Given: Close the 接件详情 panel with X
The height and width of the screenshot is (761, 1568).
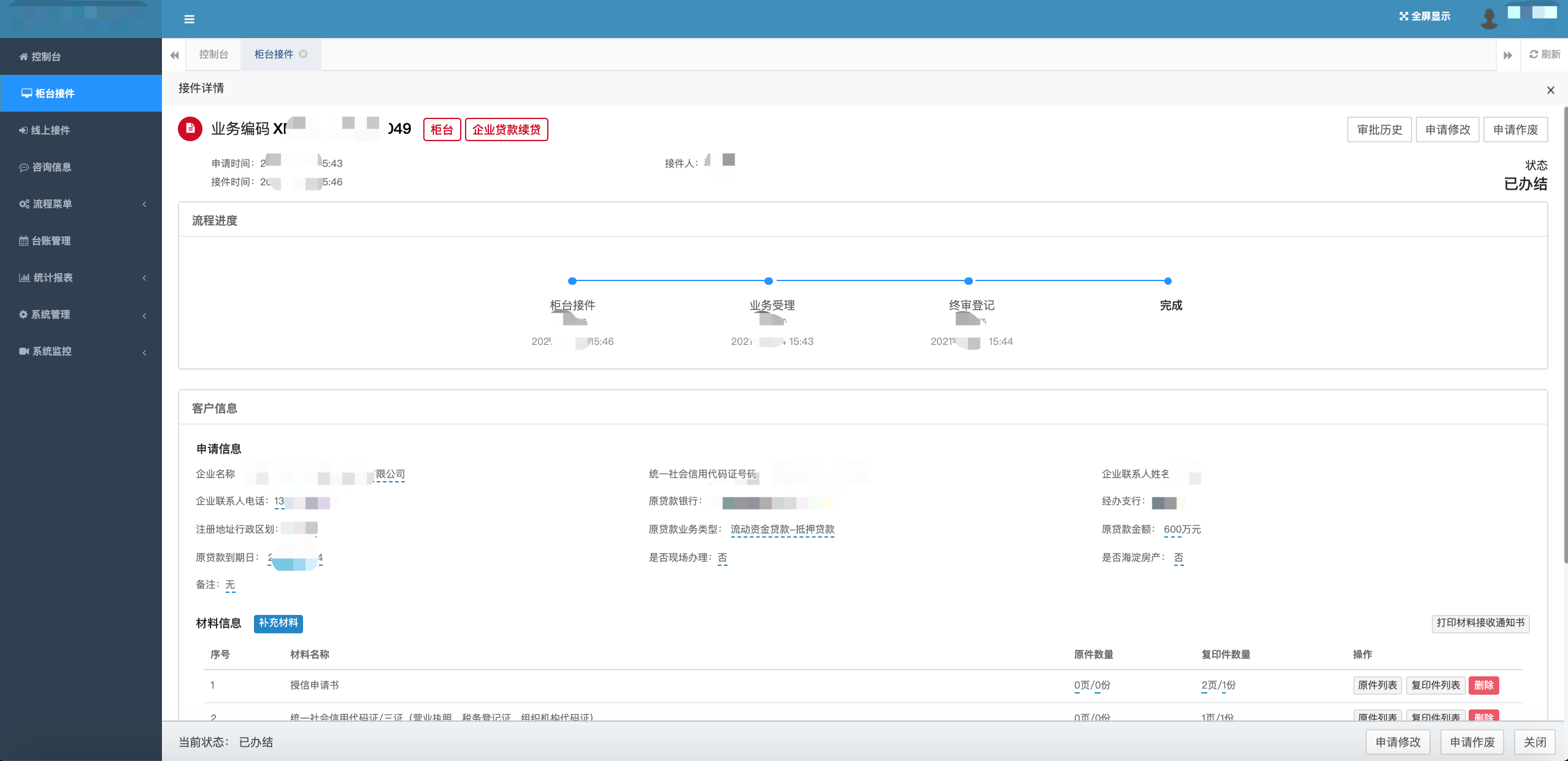Looking at the screenshot, I should (x=1551, y=90).
